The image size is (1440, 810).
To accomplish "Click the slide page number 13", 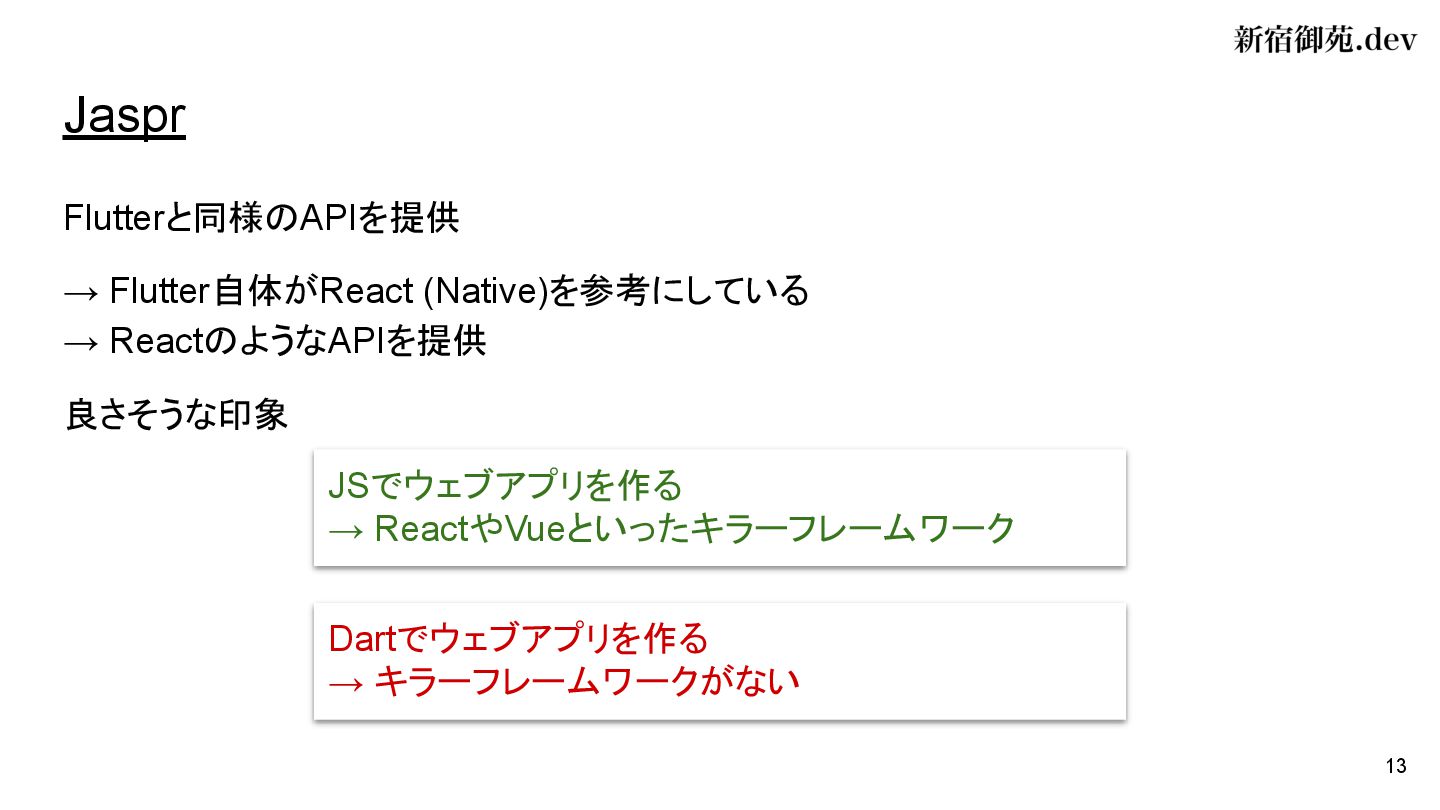I will coord(1396,767).
